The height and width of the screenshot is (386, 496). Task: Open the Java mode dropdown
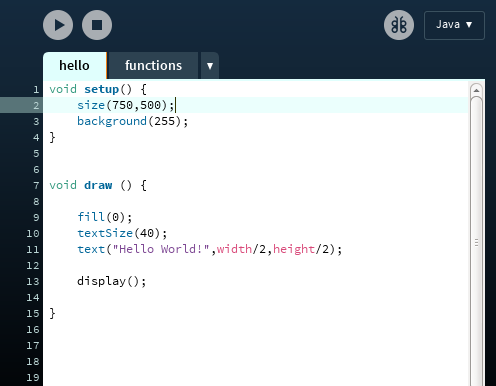pos(454,25)
